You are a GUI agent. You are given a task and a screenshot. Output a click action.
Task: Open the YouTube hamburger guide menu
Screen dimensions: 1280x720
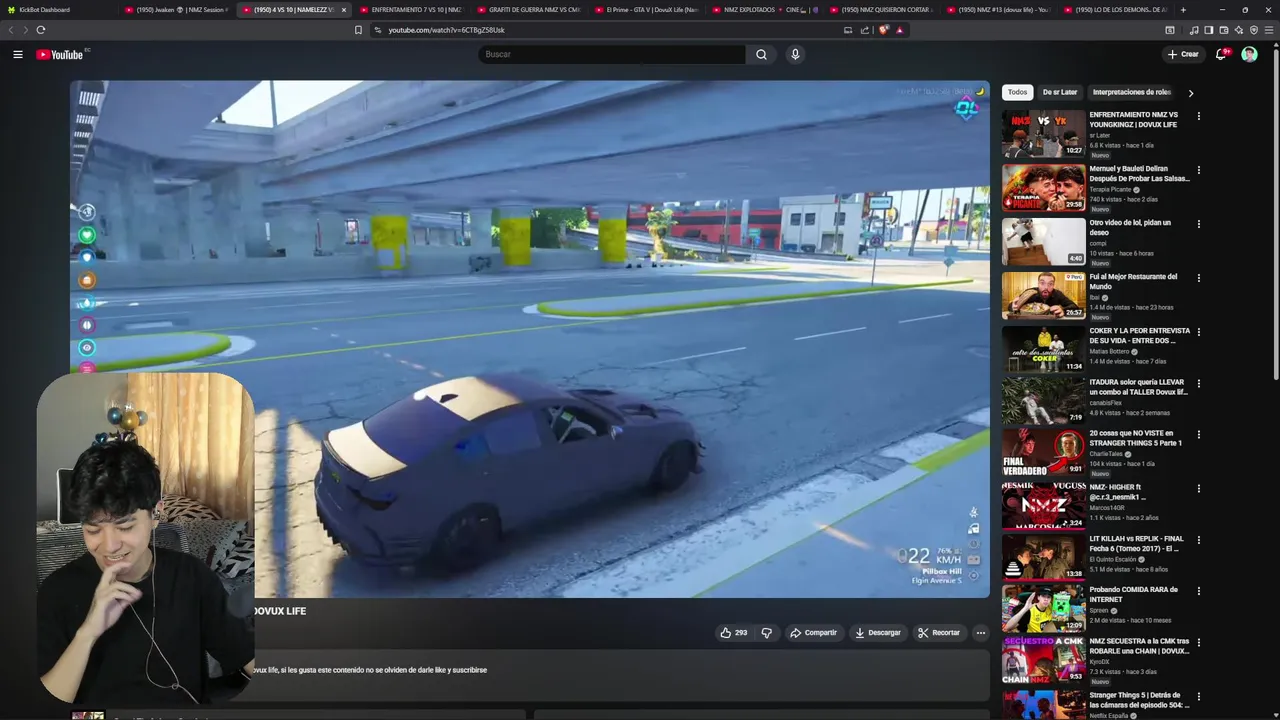pos(18,54)
